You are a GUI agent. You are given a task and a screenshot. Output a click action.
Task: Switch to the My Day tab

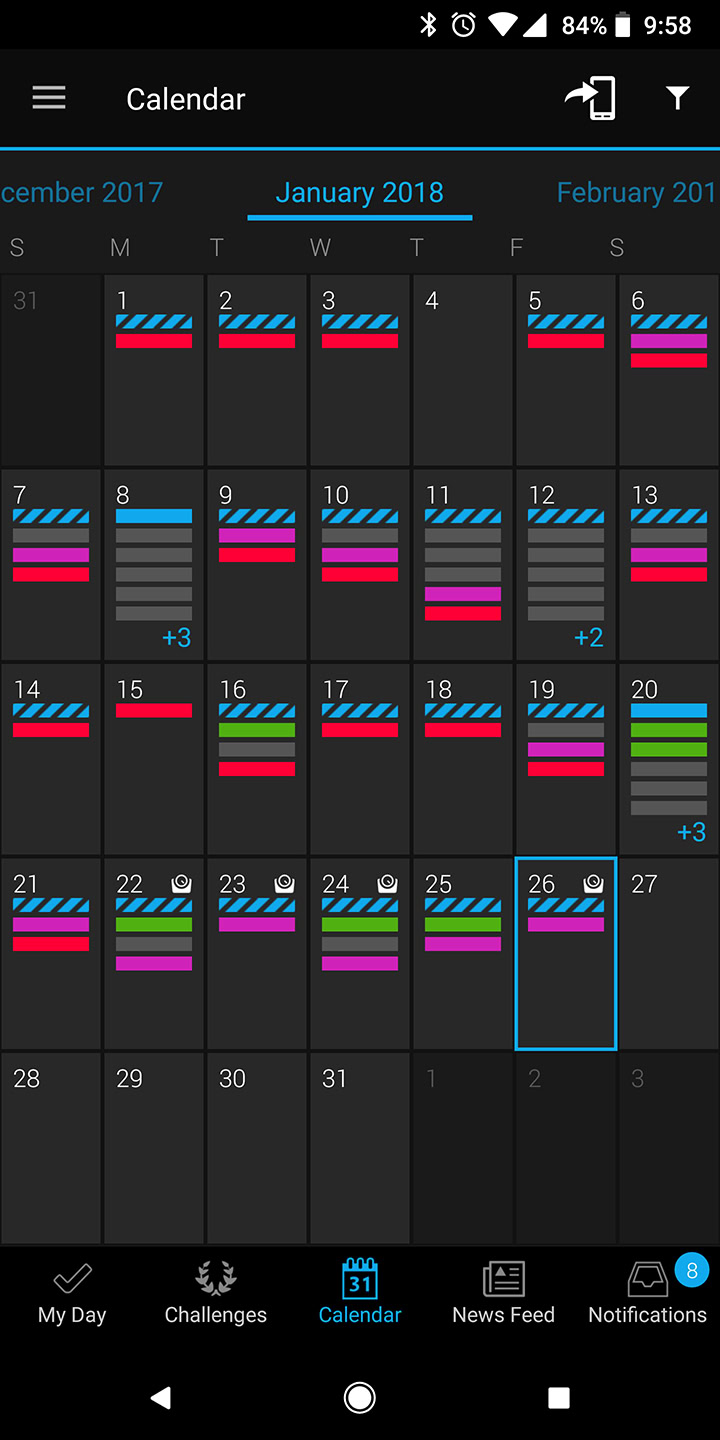tap(72, 1292)
